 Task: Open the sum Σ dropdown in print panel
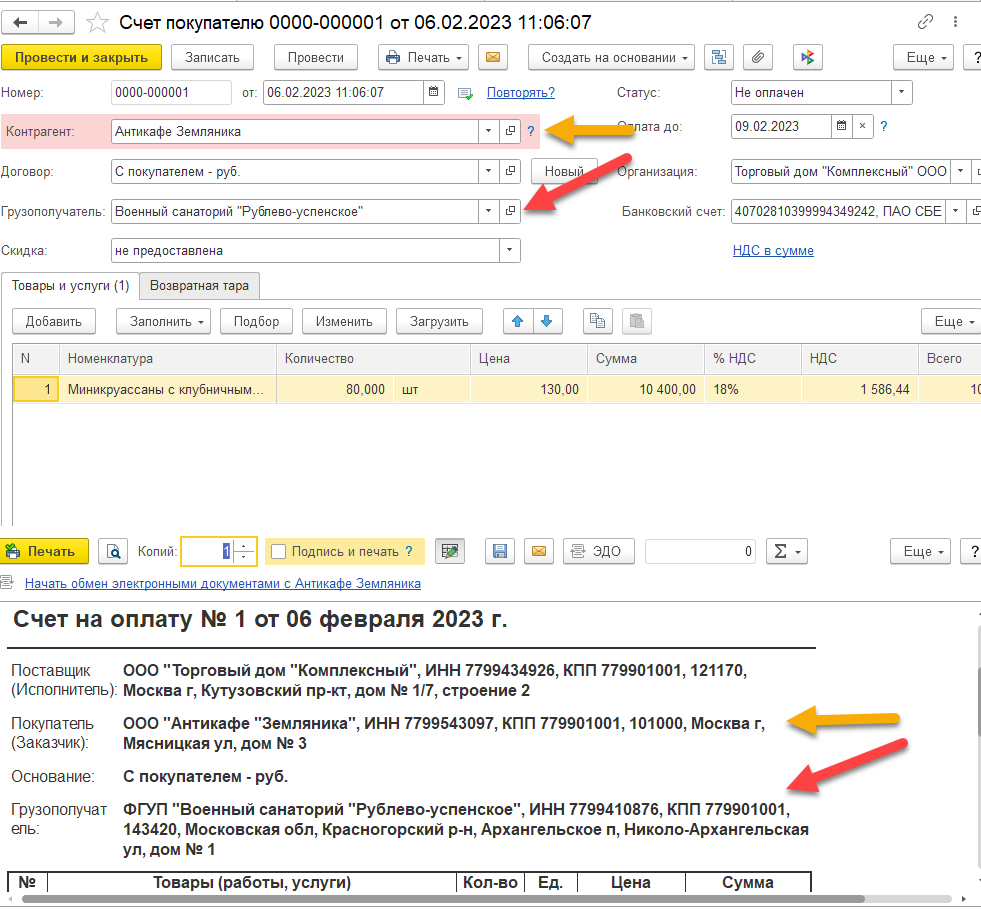tap(787, 552)
